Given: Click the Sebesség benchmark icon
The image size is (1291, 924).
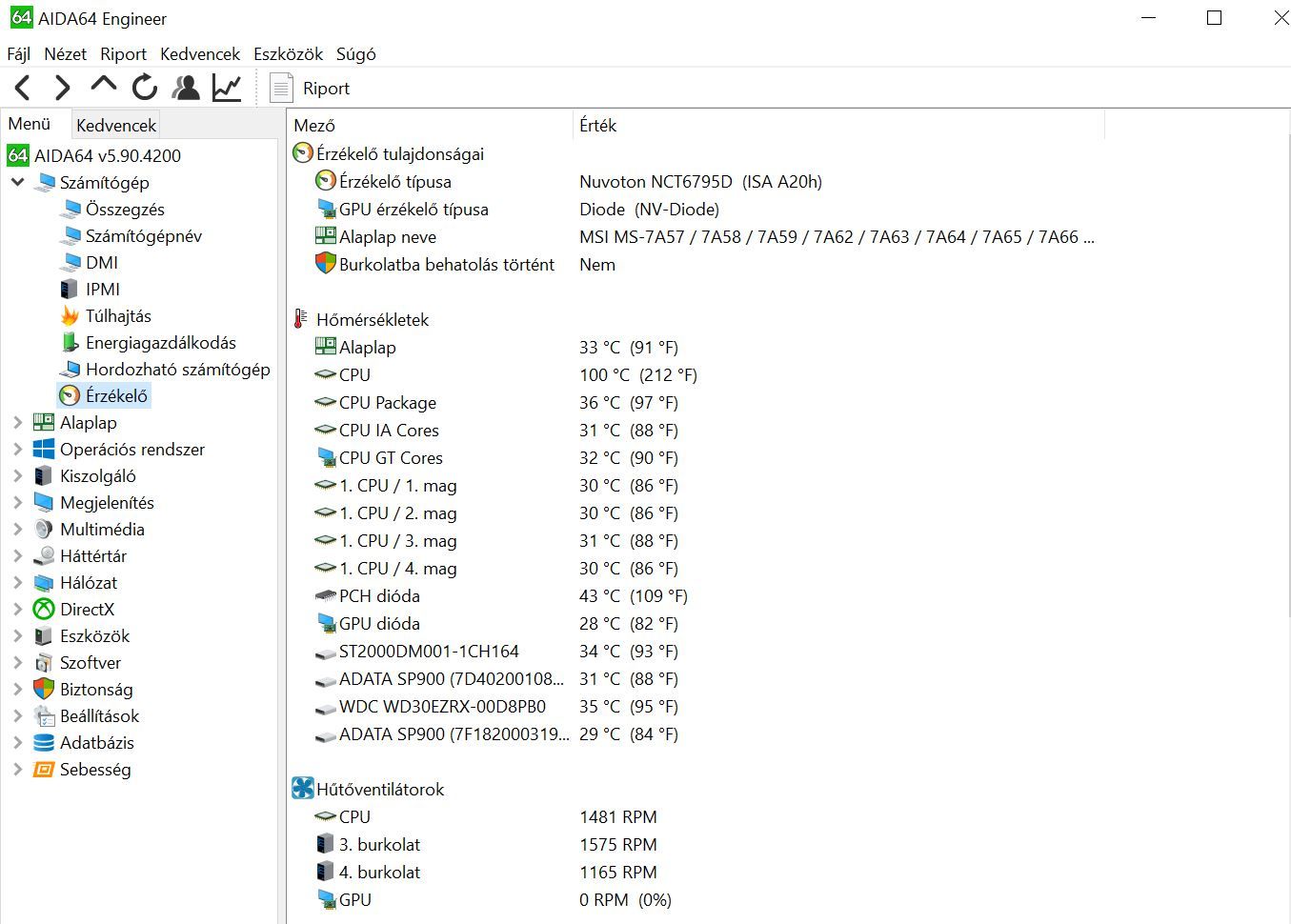Looking at the screenshot, I should pyautogui.click(x=44, y=769).
